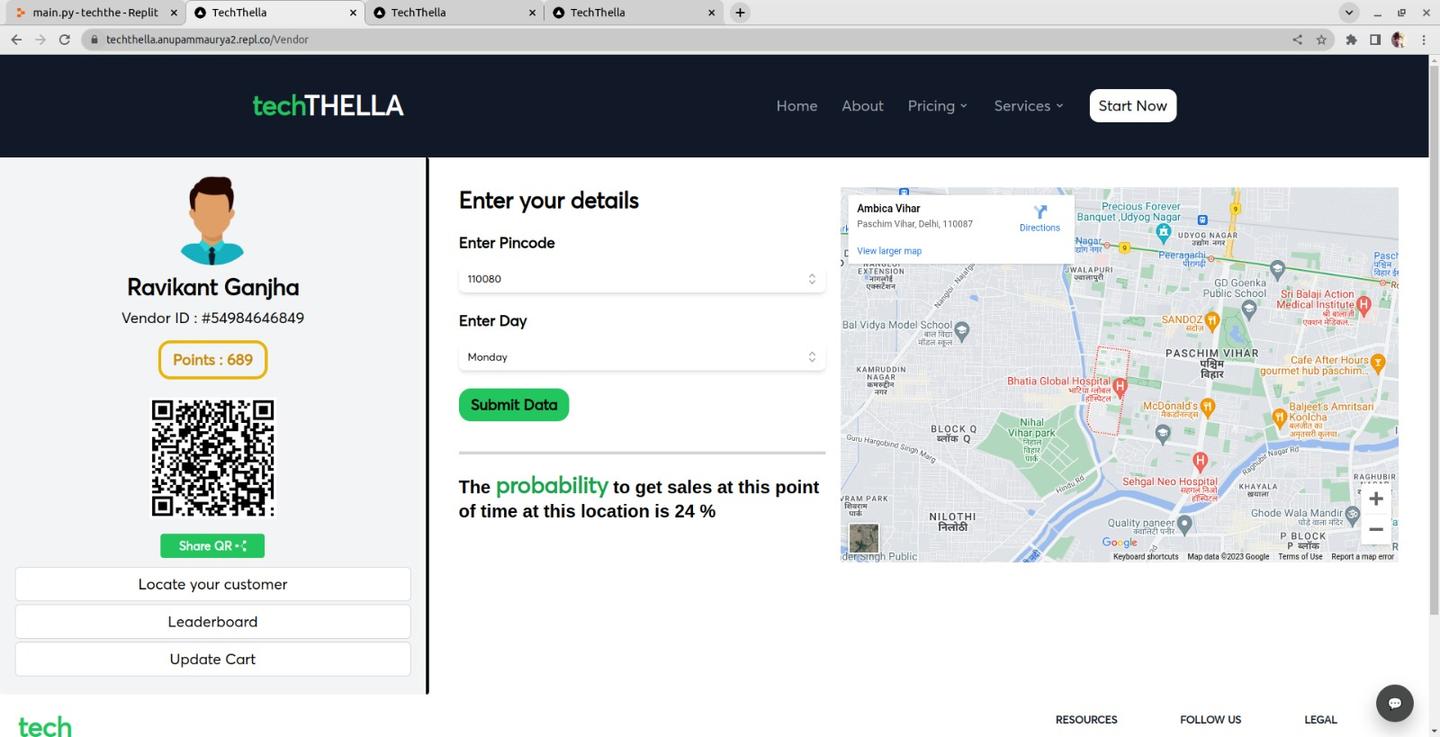Click McDonald's map marker

pos(1208,406)
